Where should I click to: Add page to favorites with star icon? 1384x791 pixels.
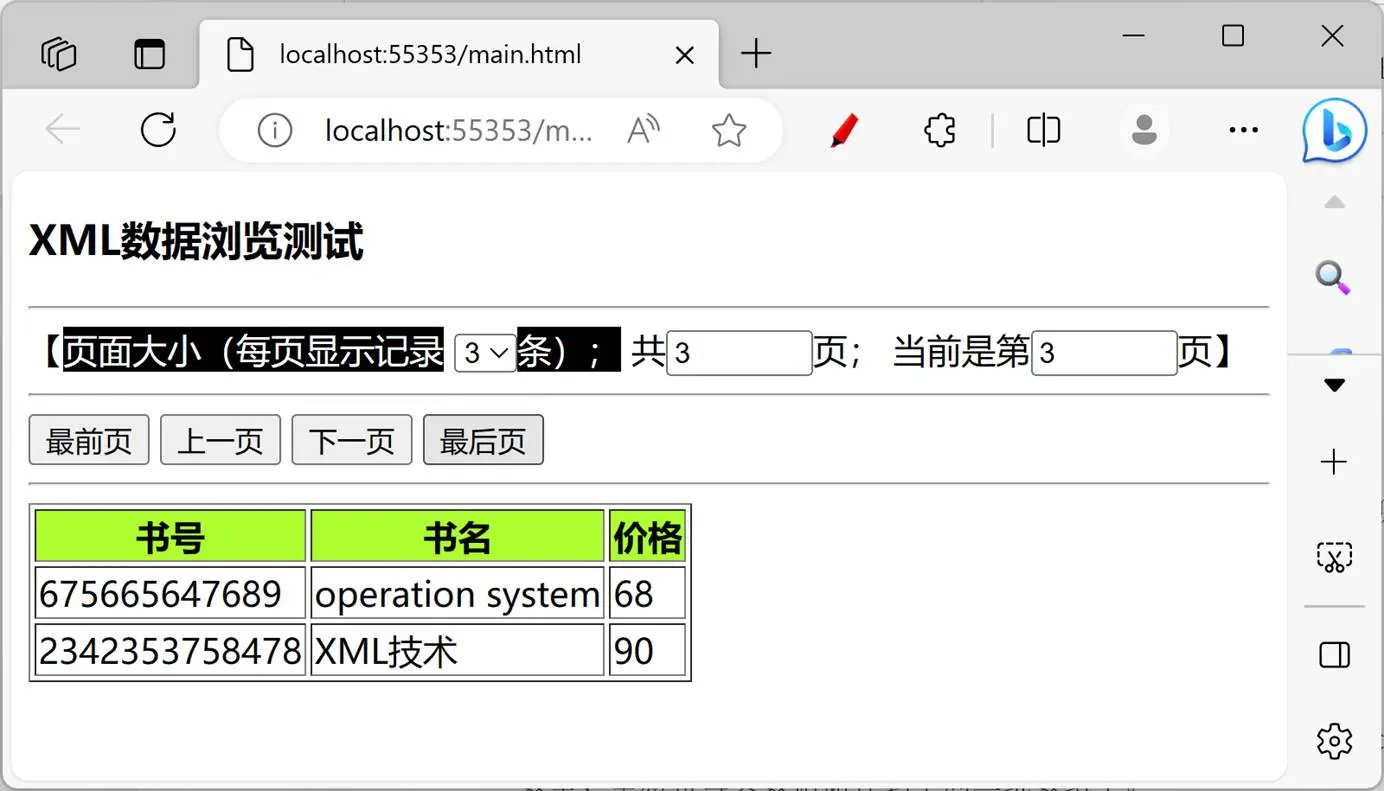(729, 130)
